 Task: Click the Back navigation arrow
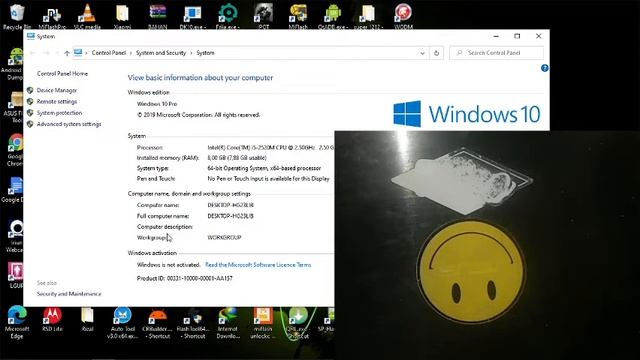[33, 53]
